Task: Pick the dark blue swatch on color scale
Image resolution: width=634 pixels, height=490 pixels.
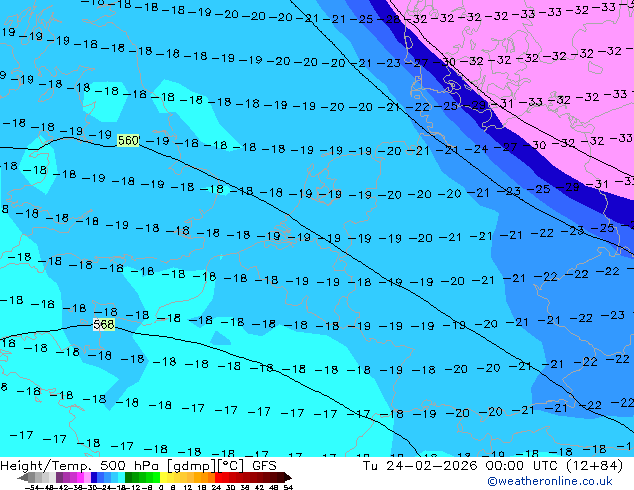Action: click(94, 477)
